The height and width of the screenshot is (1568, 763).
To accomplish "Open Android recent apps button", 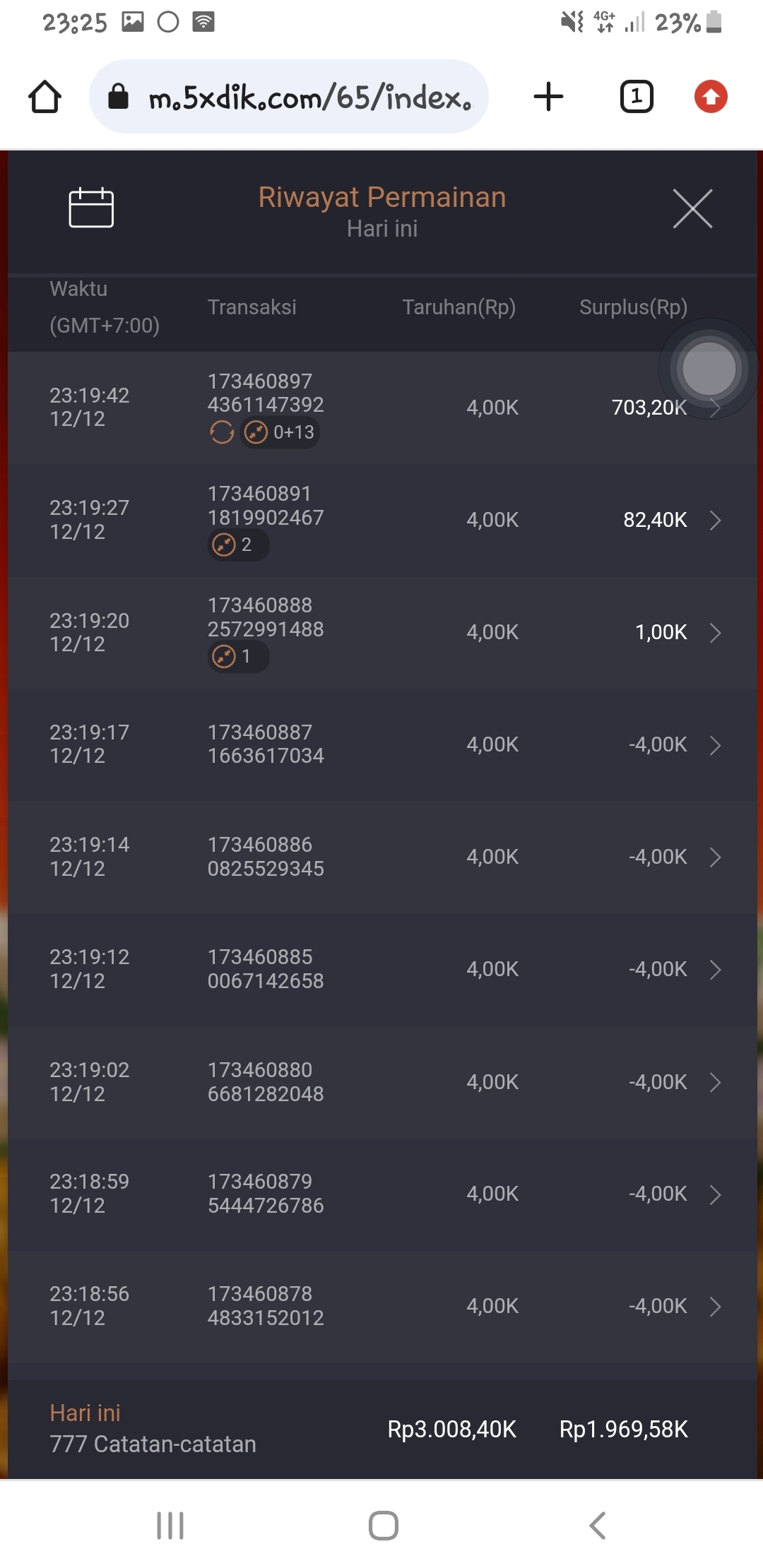I will [170, 1526].
